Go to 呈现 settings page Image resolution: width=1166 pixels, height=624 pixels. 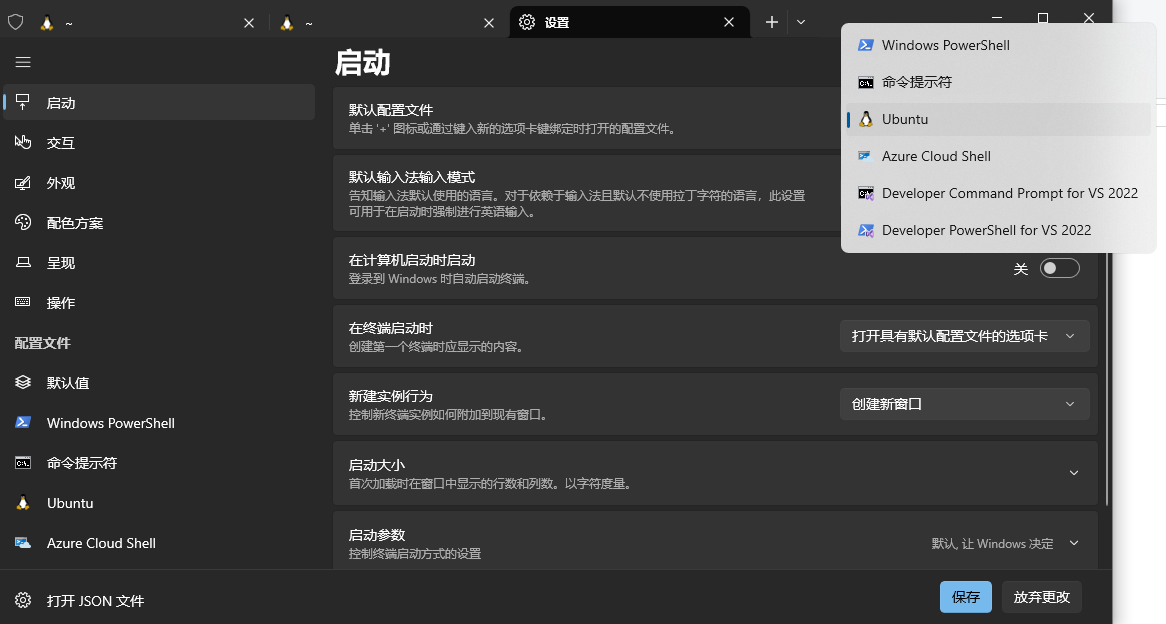pos(160,263)
